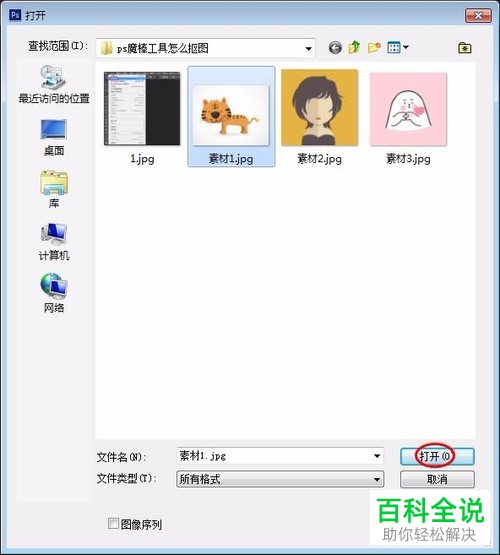Viewport: 500px width, 555px height.
Task: Go back using the back arrow icon
Action: (335, 47)
